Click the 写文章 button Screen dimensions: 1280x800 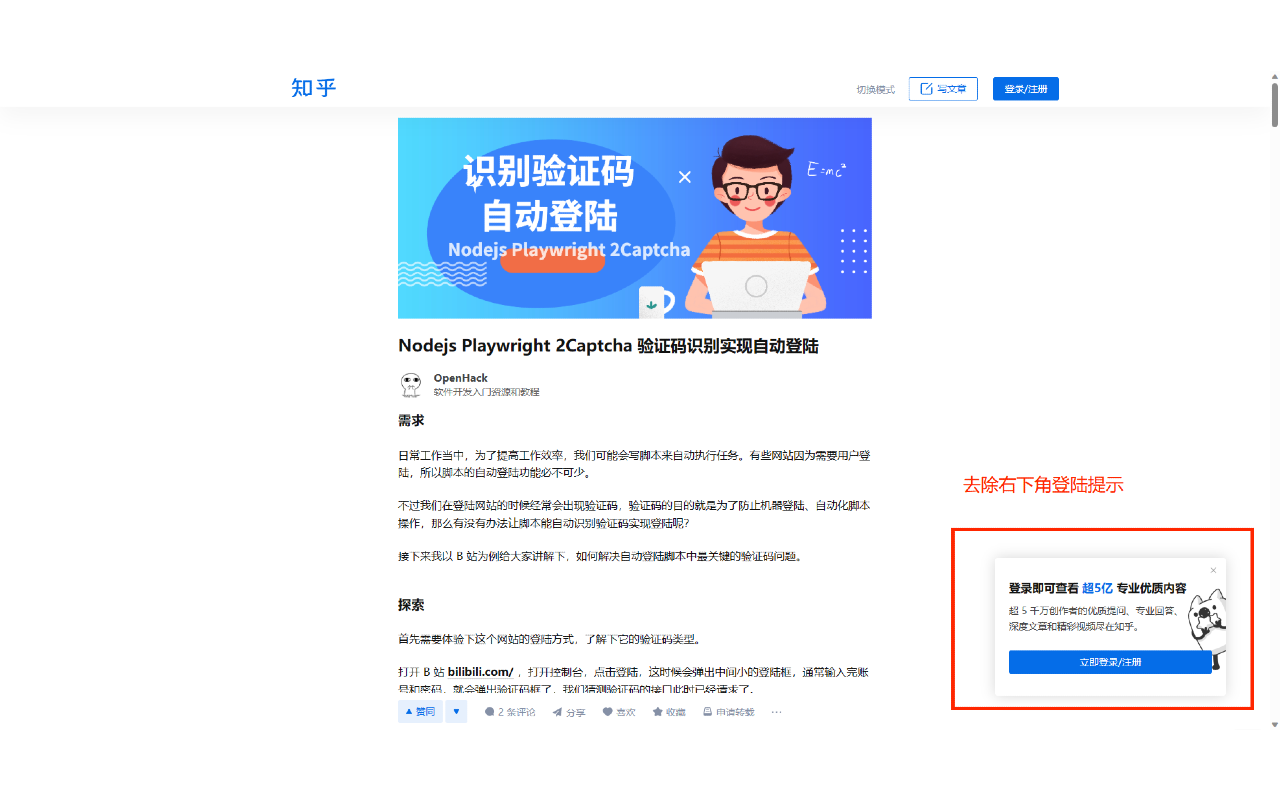tap(943, 89)
